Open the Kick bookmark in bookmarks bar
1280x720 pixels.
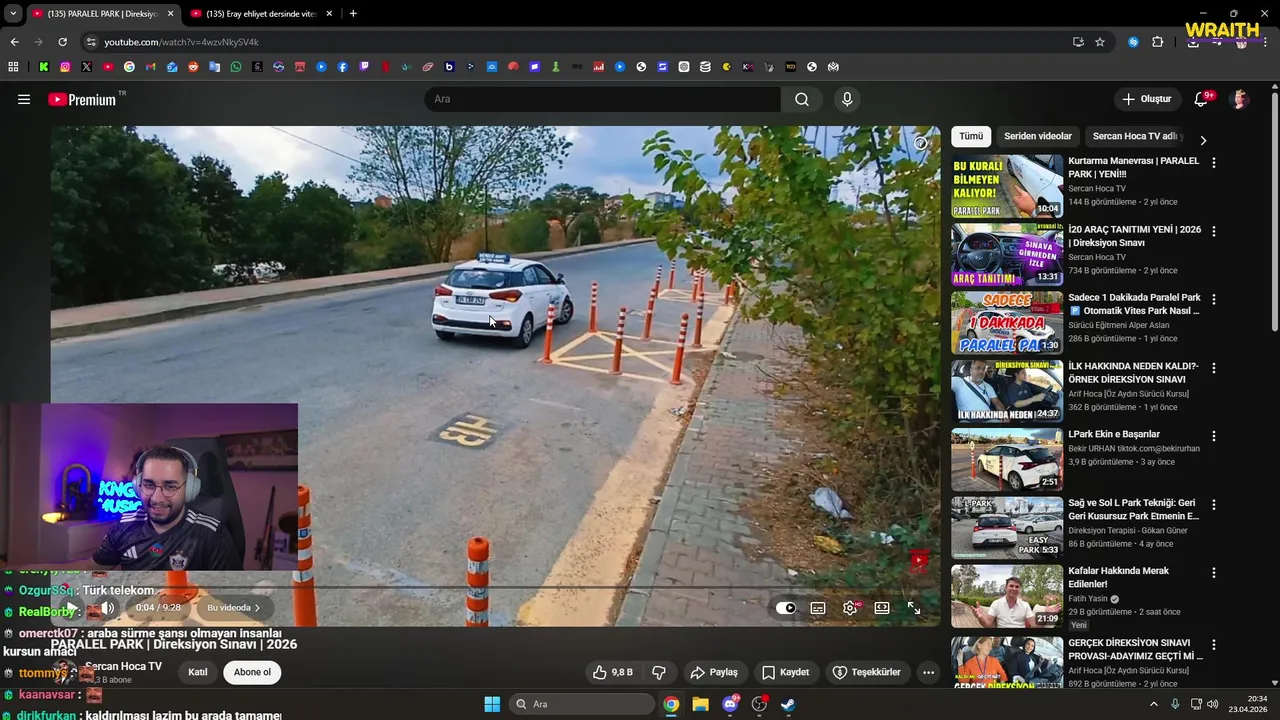coord(44,67)
